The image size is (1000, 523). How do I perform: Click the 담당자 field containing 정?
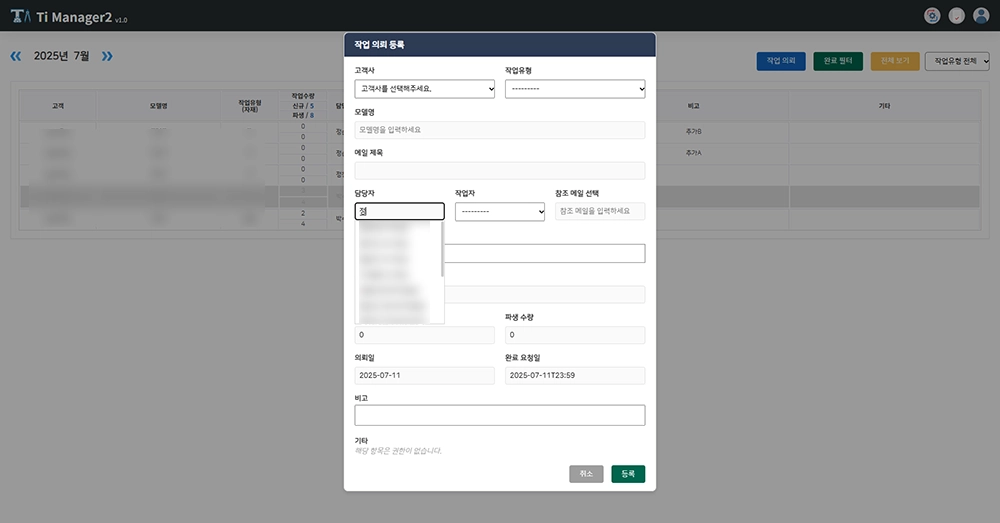[399, 211]
